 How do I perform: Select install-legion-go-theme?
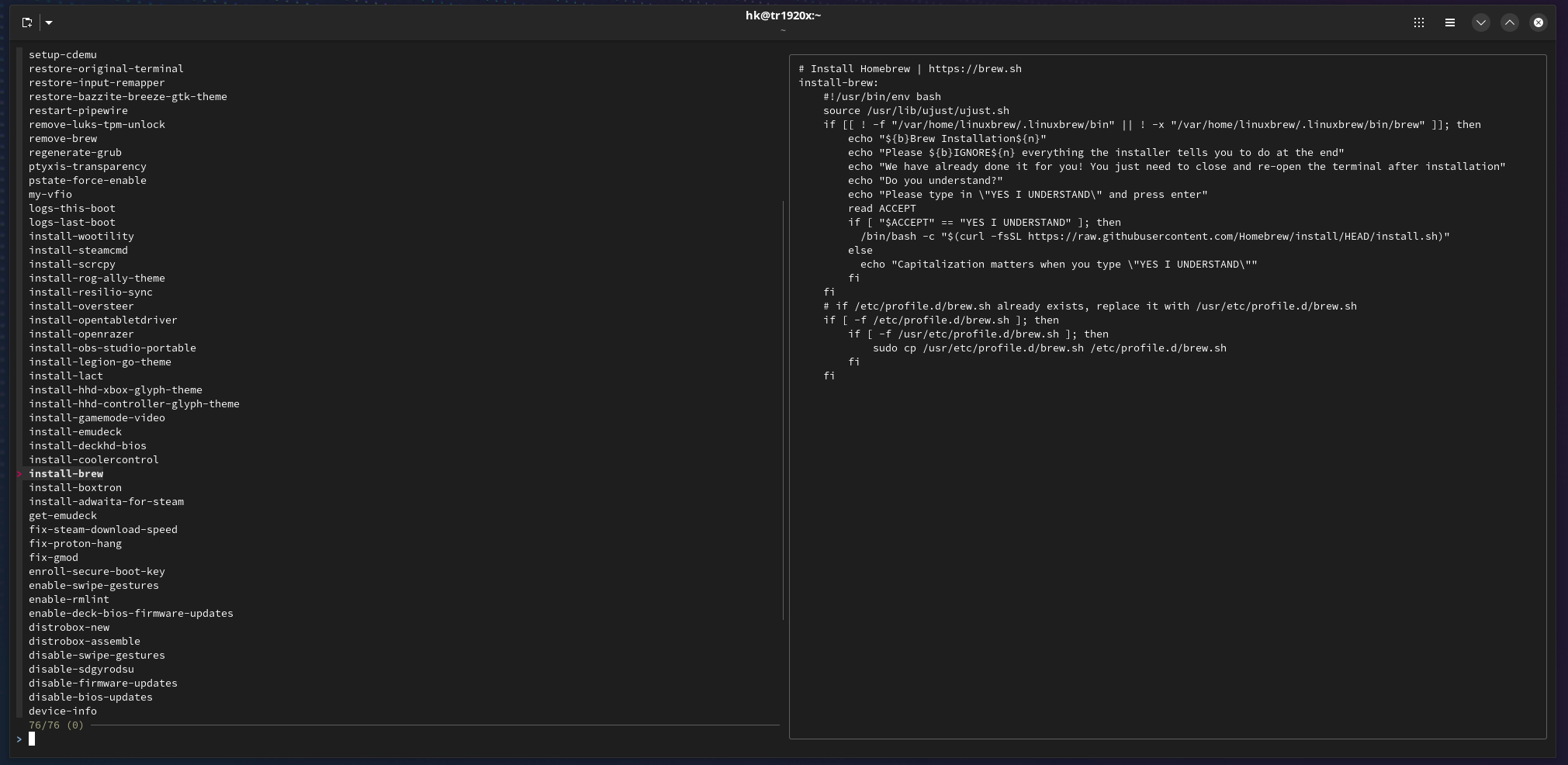[100, 362]
